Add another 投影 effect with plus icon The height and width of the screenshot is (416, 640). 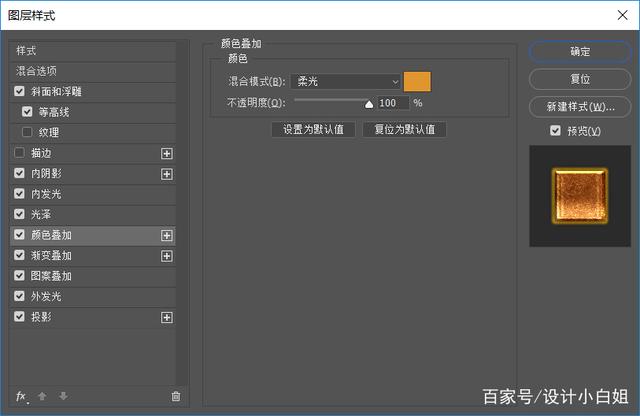[x=167, y=318]
